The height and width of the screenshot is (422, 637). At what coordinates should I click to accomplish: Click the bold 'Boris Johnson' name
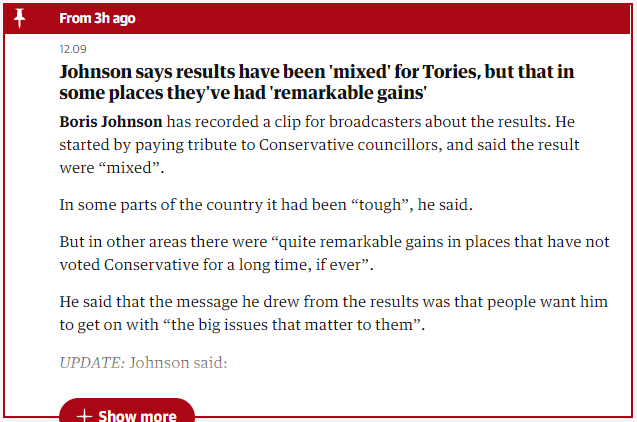[x=110, y=122]
